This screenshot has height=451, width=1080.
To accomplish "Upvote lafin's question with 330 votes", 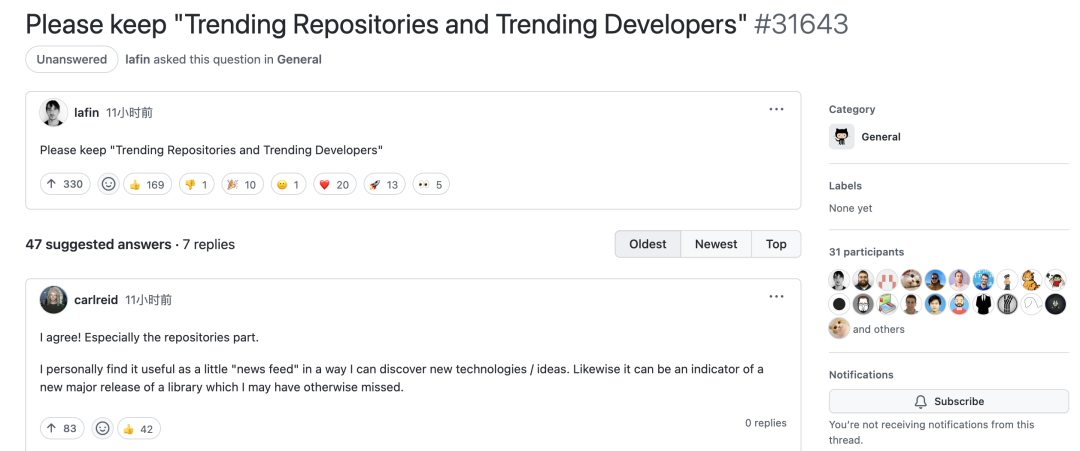I will [65, 185].
